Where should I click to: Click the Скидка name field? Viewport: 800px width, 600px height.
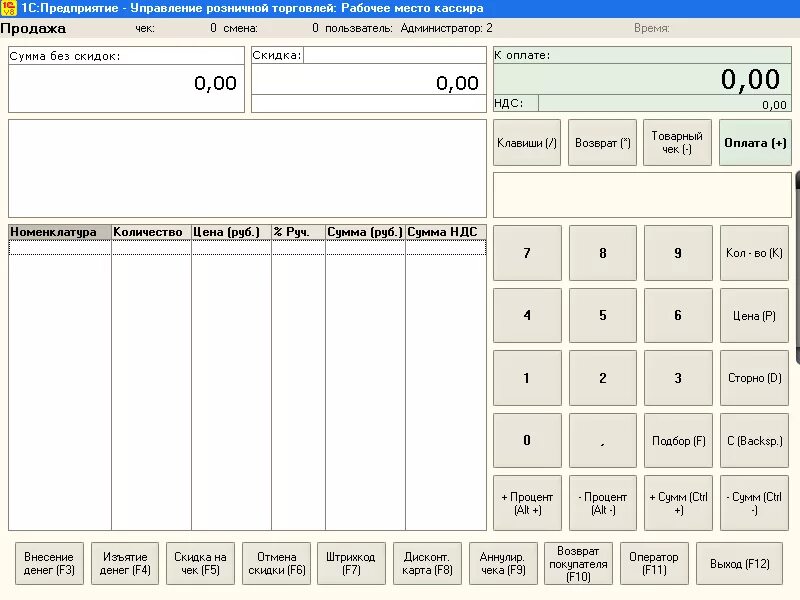pyautogui.click(x=395, y=55)
